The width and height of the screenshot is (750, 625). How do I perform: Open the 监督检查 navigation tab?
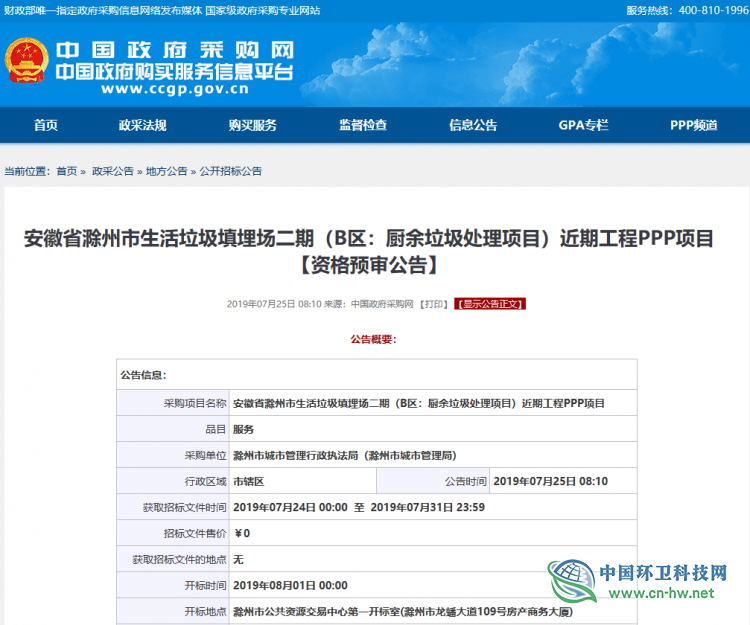(x=363, y=125)
